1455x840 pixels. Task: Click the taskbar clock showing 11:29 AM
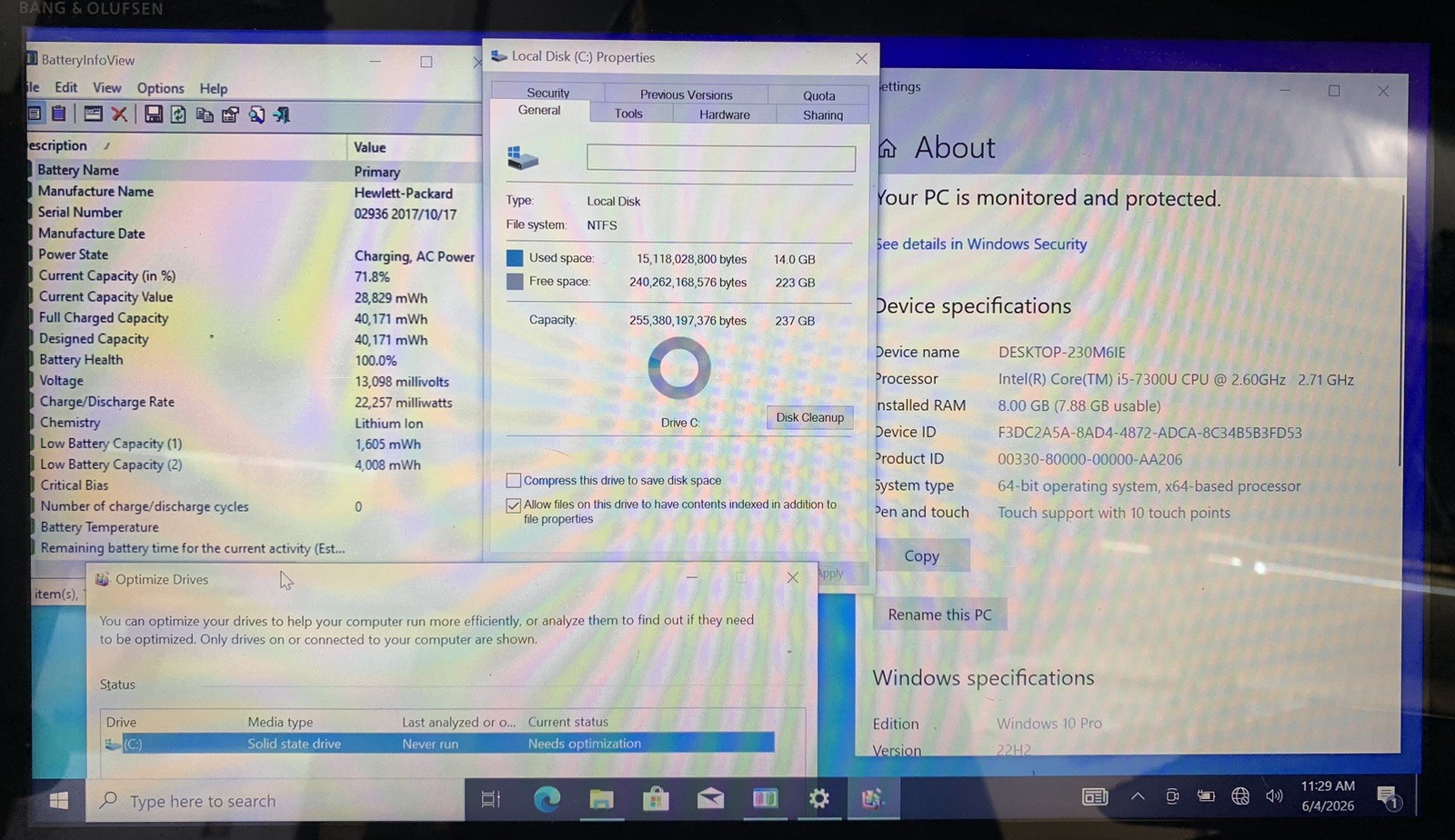1328,795
